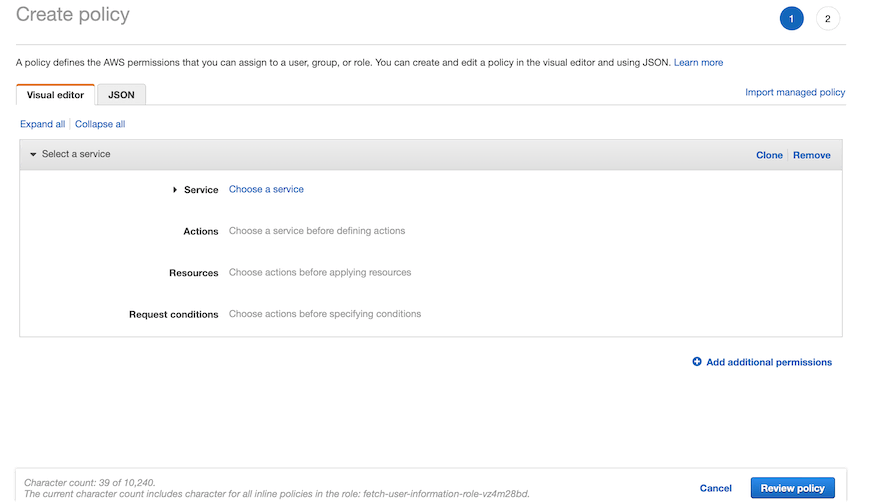Viewport: 887px width, 502px height.
Task: Click the Resources placeholder text
Action: [320, 272]
